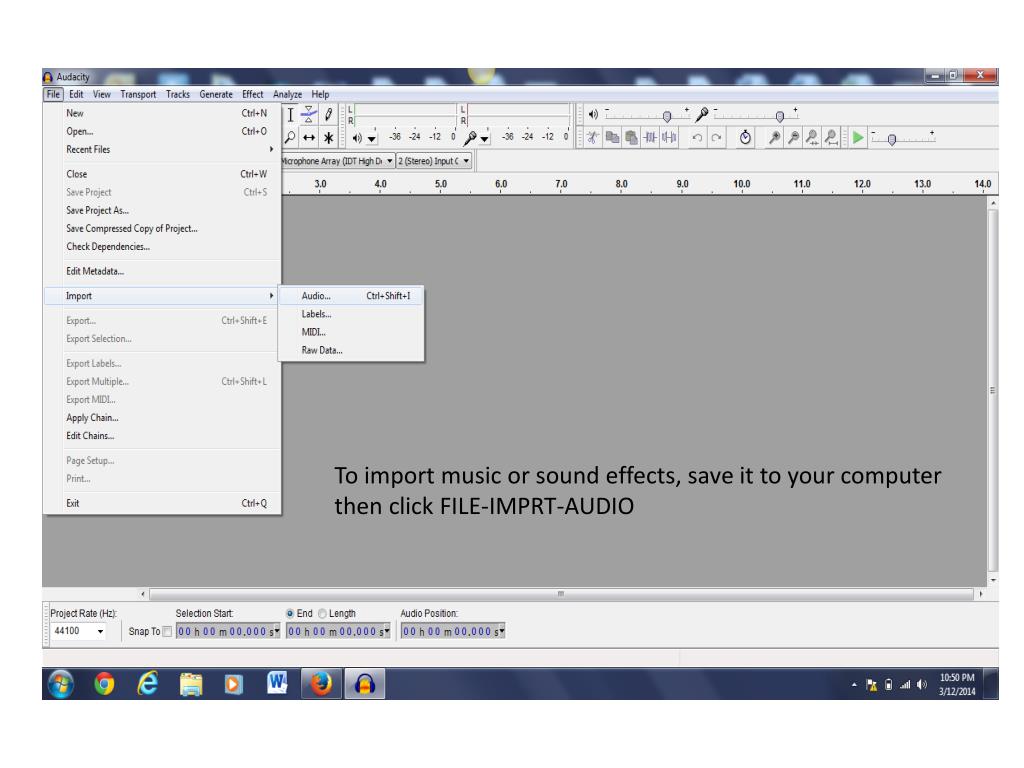Choose Exit from the File menu
The image size is (1024, 768).
click(162, 504)
